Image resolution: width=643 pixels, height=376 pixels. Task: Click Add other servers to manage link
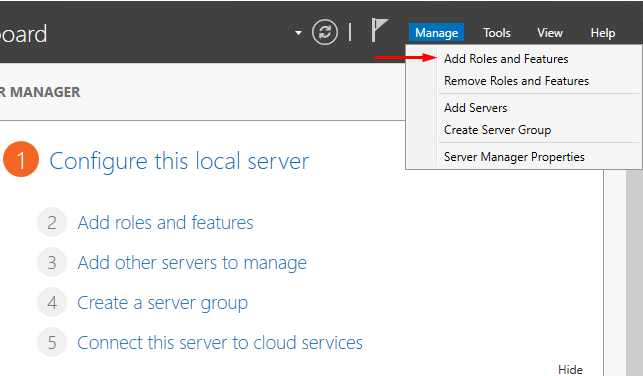[192, 262]
